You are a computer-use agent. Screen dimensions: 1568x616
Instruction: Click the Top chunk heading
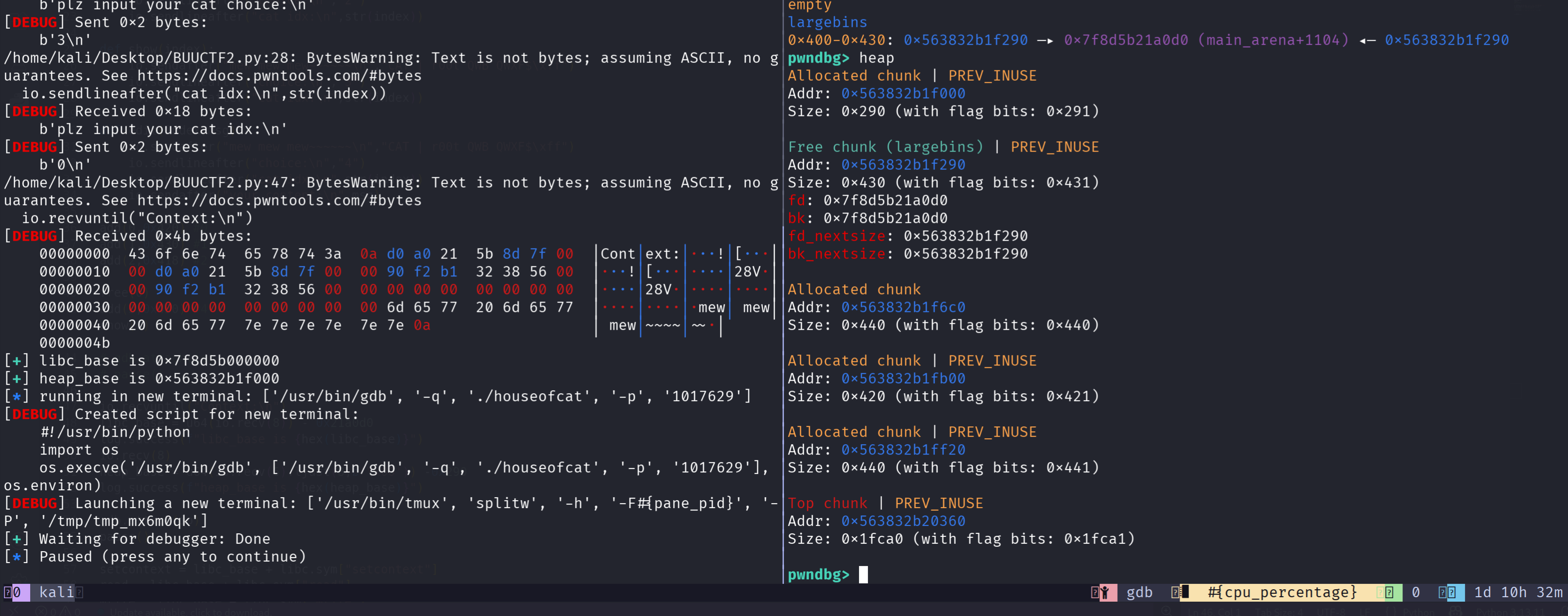(827, 504)
